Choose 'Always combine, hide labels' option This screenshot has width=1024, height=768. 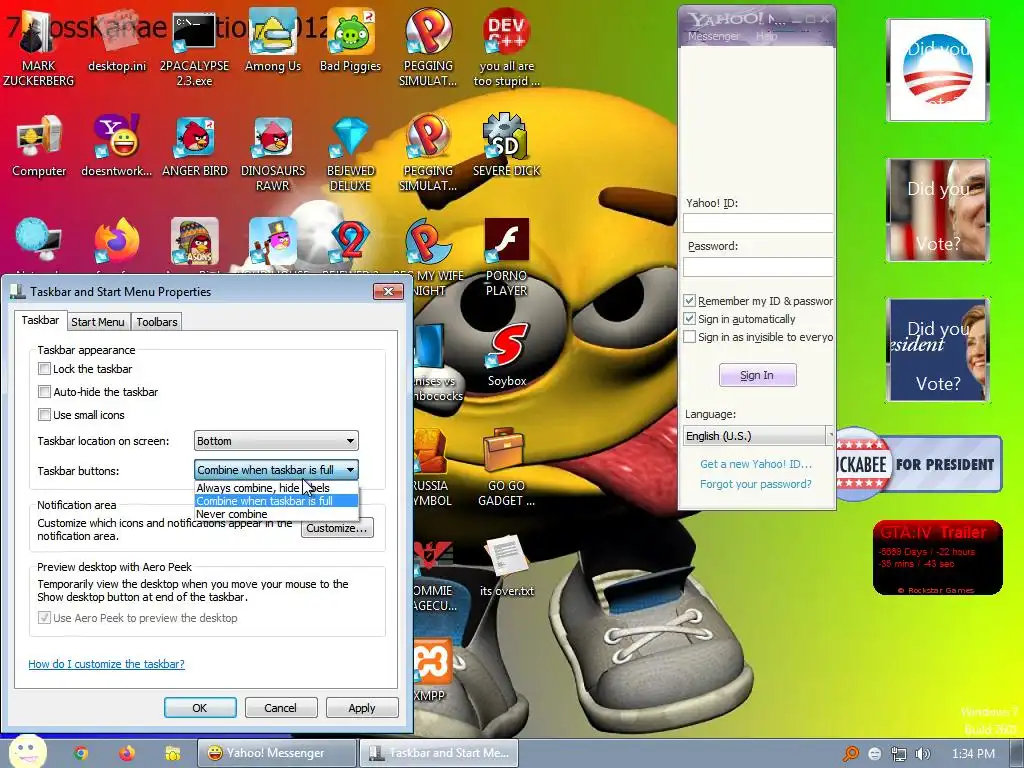coord(276,488)
